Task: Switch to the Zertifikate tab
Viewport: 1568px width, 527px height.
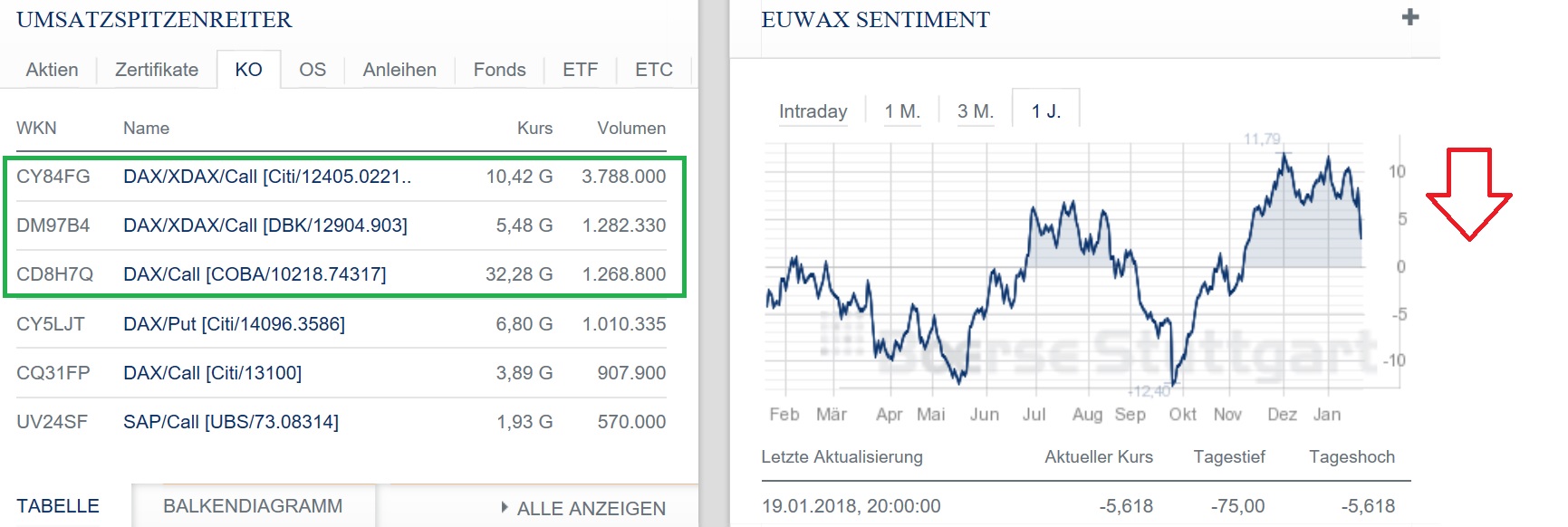Action: [x=155, y=69]
